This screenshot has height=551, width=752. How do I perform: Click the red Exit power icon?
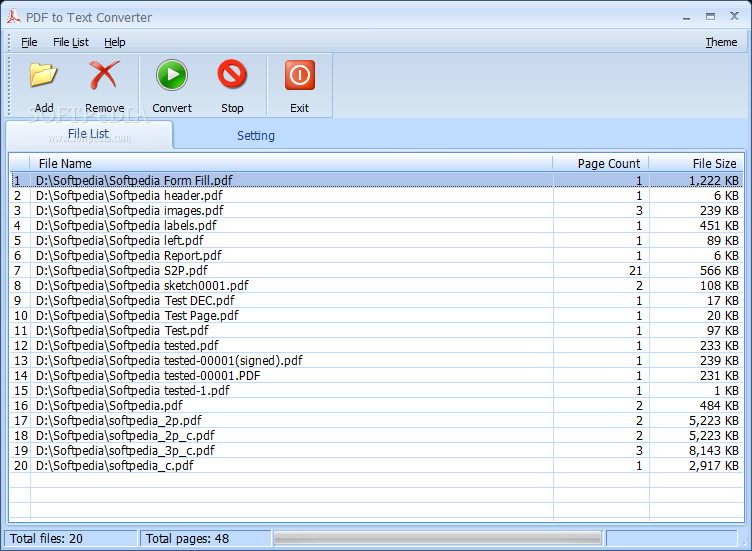(x=300, y=75)
